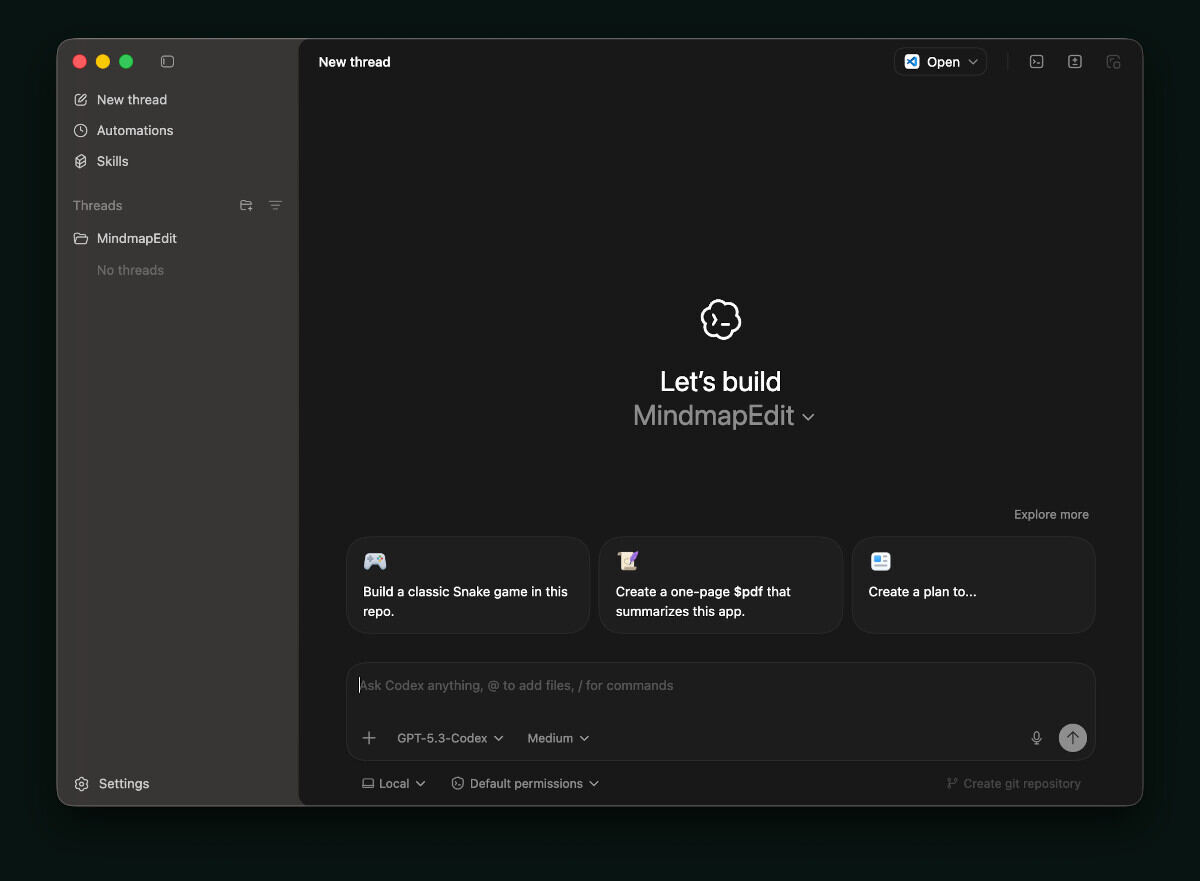Open the Default permissions dropdown
1200x881 pixels.
pos(525,784)
